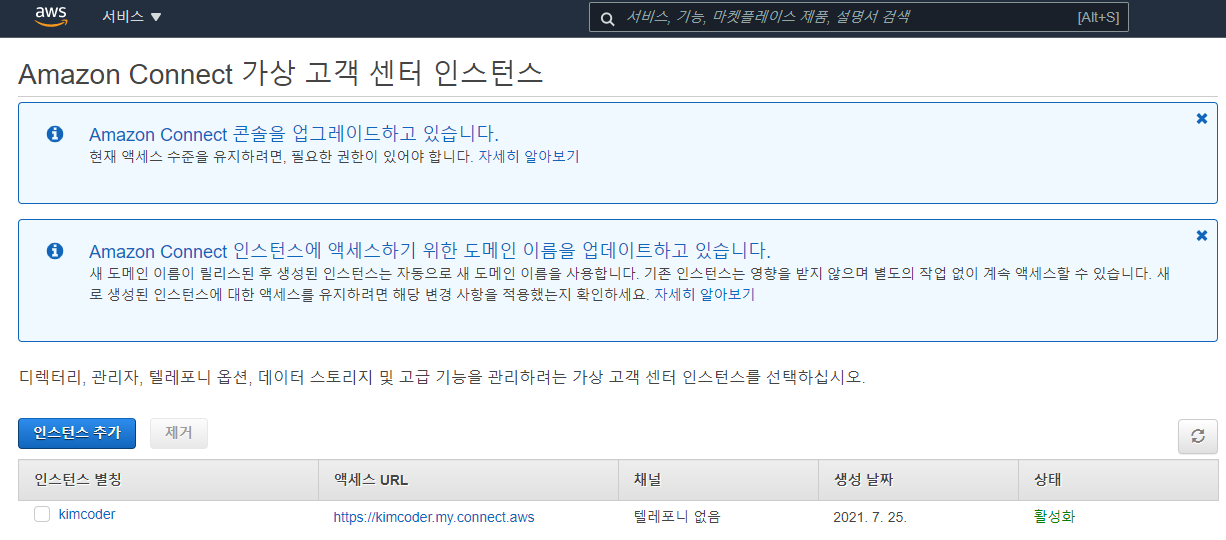Open the kimcoder.my.connect.aws access URL
This screenshot has height=540, width=1226.
434,517
